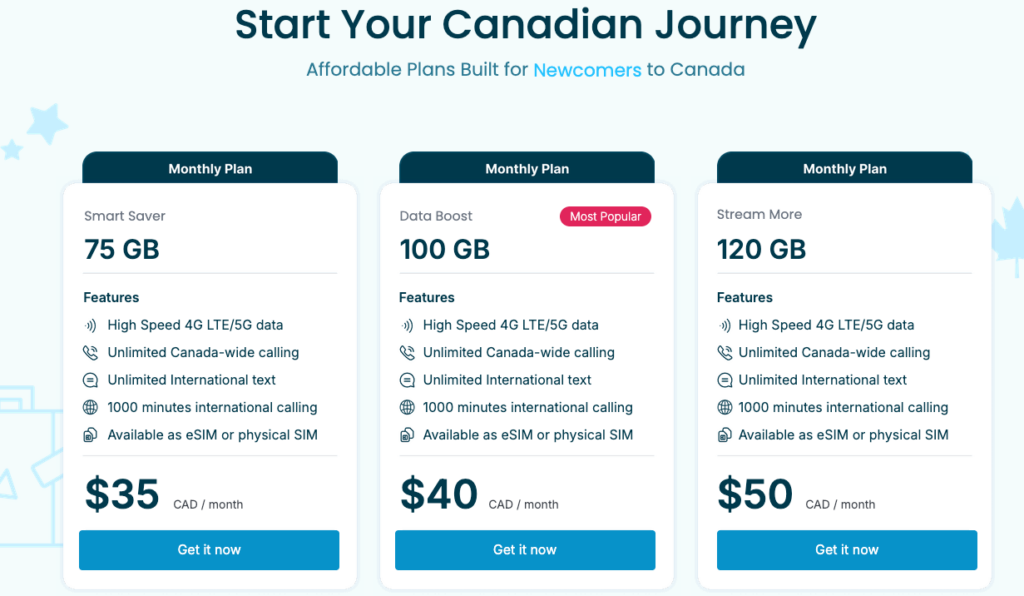Click the SIM card icon in Data Boost plan
Image resolution: width=1024 pixels, height=596 pixels.
point(407,435)
